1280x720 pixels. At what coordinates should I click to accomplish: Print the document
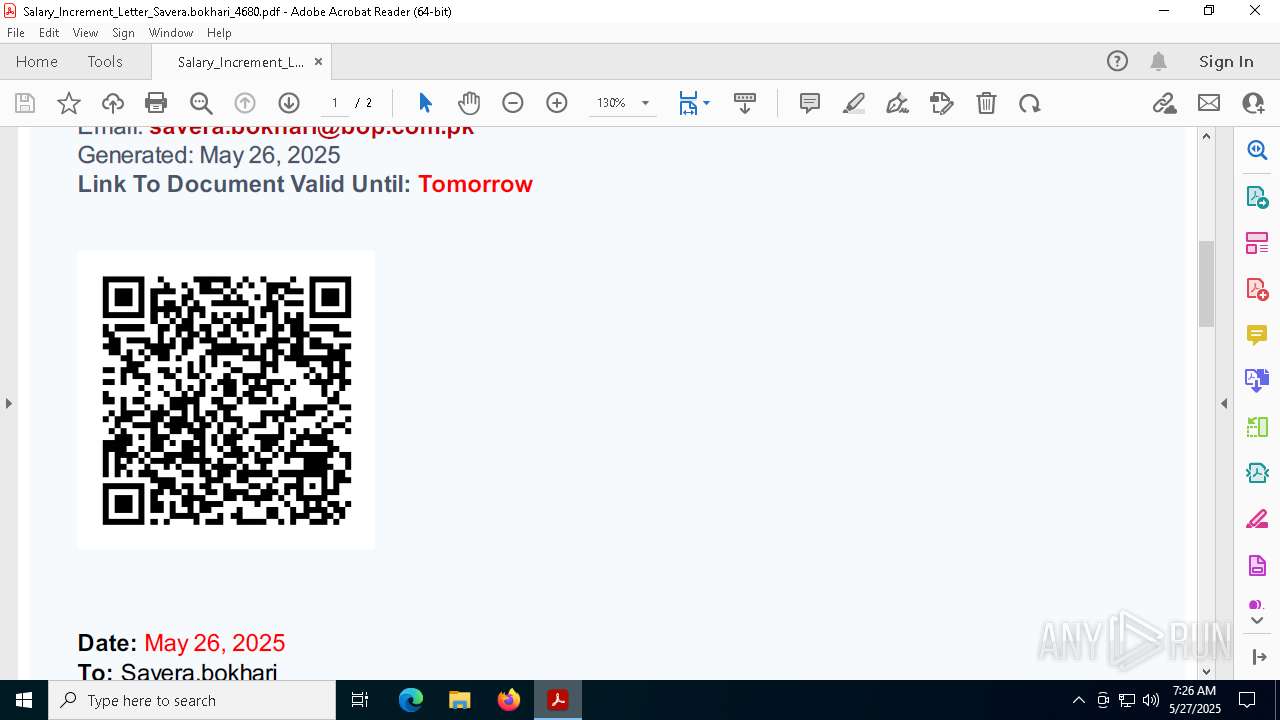tap(156, 103)
